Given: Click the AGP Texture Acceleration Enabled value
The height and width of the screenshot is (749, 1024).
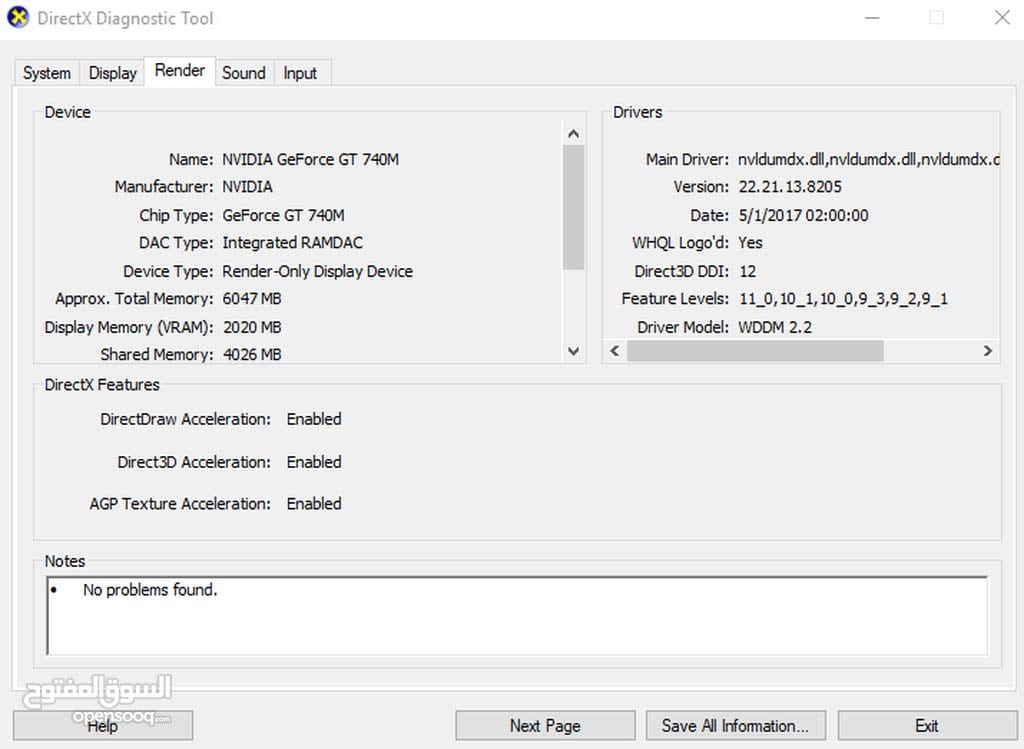Looking at the screenshot, I should point(314,504).
